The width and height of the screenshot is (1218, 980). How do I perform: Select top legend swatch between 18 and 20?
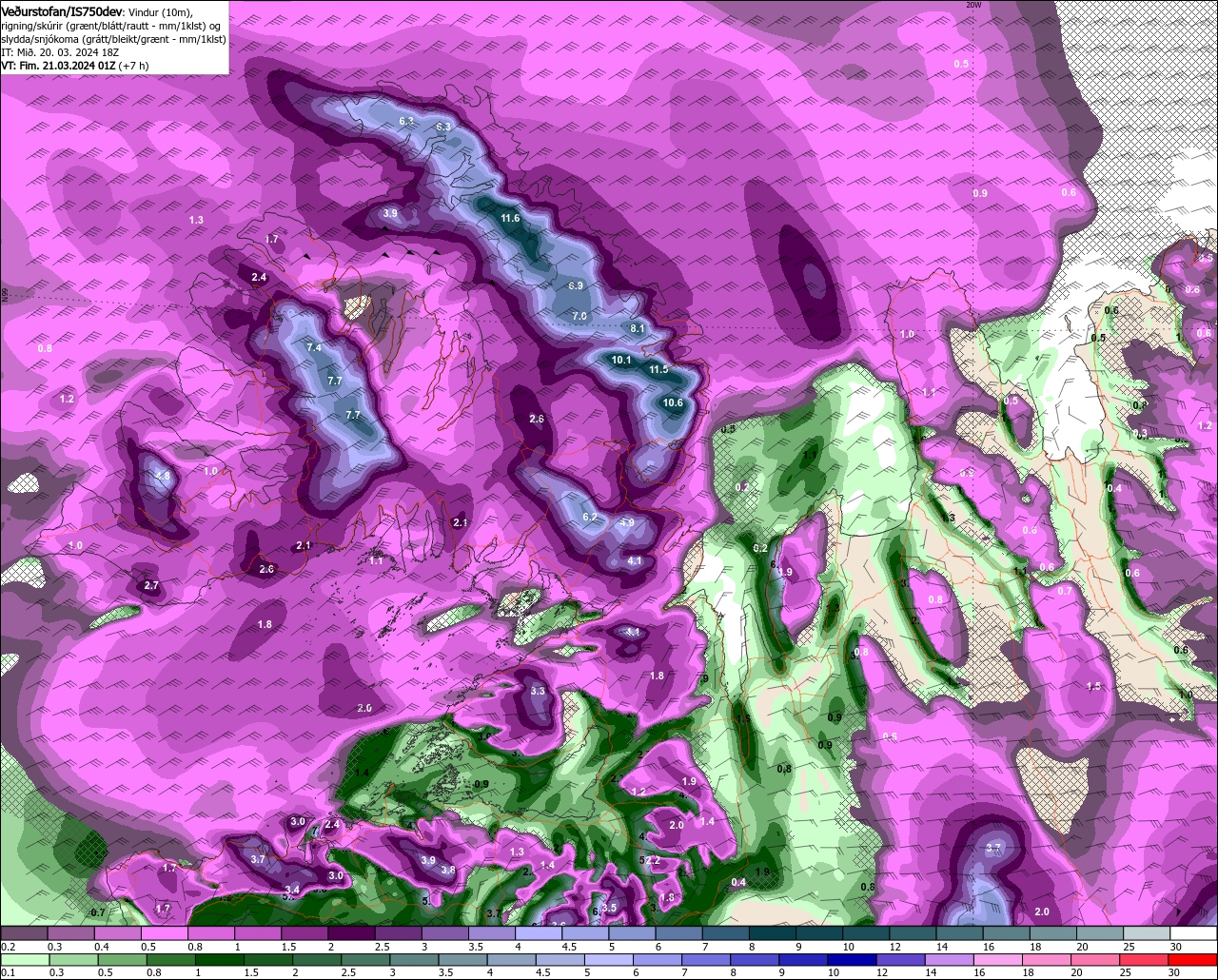tap(1054, 933)
